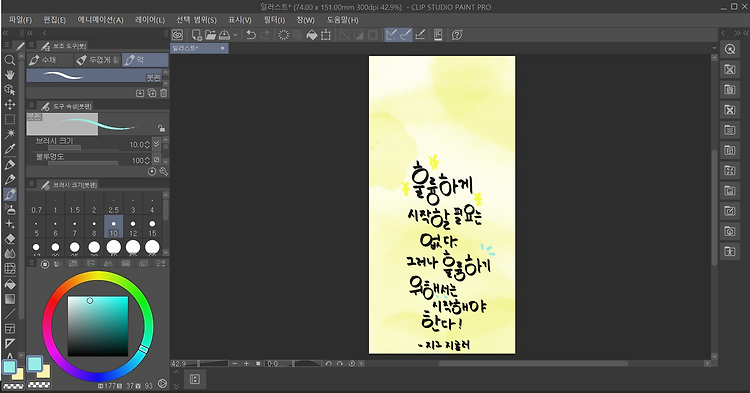Select the Fill bucket tool in toolbar
This screenshot has width=750, height=393.
pos(10,284)
